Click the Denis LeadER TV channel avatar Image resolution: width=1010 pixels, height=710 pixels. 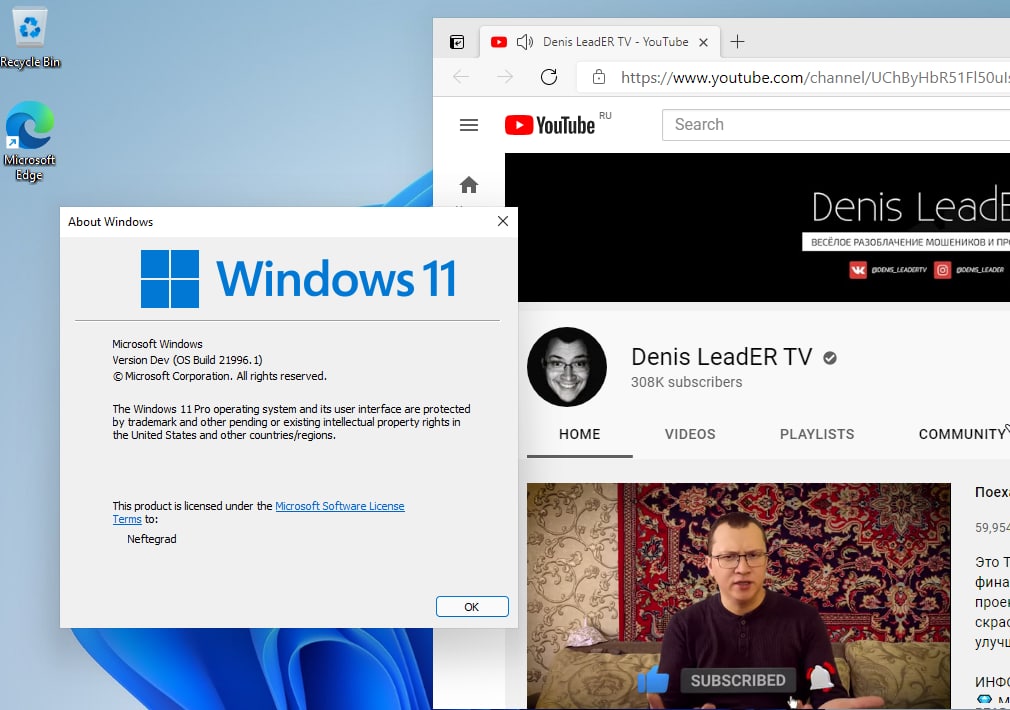tap(567, 367)
